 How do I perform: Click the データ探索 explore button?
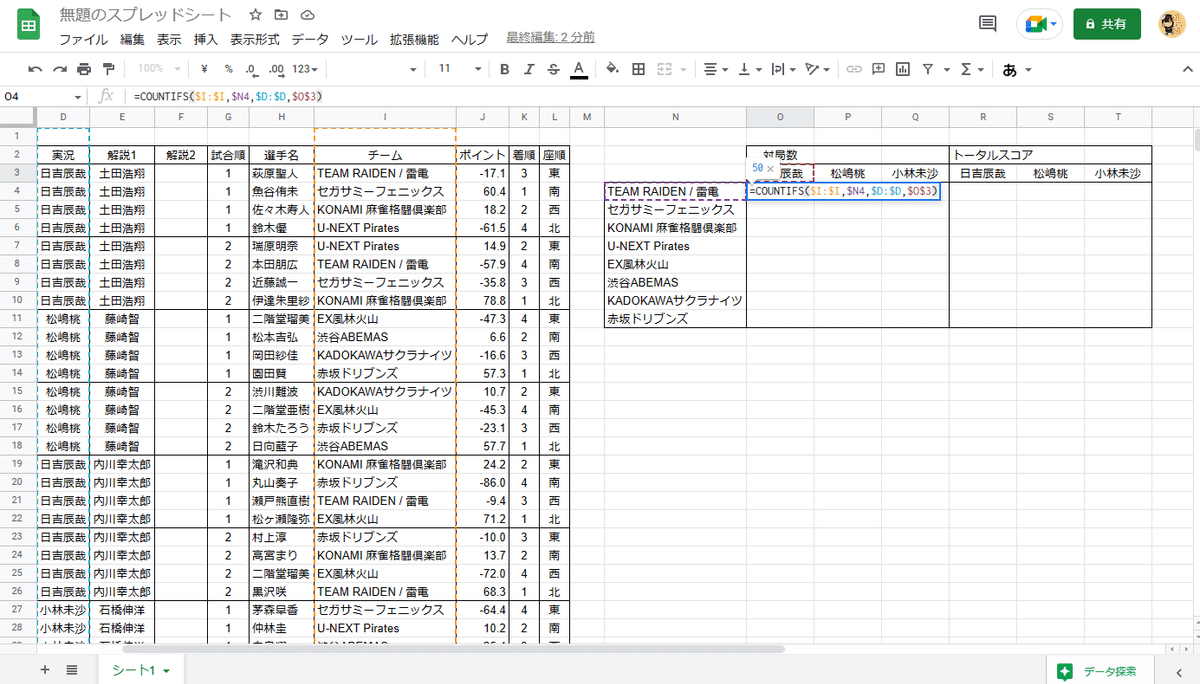[x=1096, y=671]
